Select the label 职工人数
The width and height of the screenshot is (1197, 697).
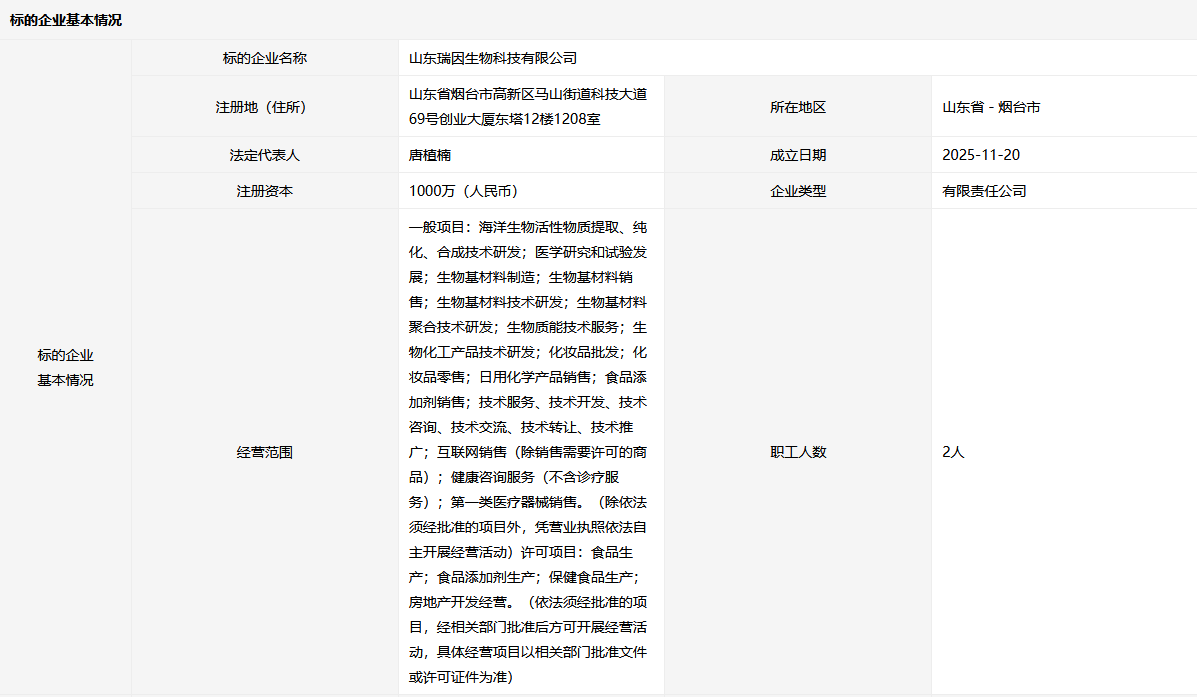pos(798,452)
